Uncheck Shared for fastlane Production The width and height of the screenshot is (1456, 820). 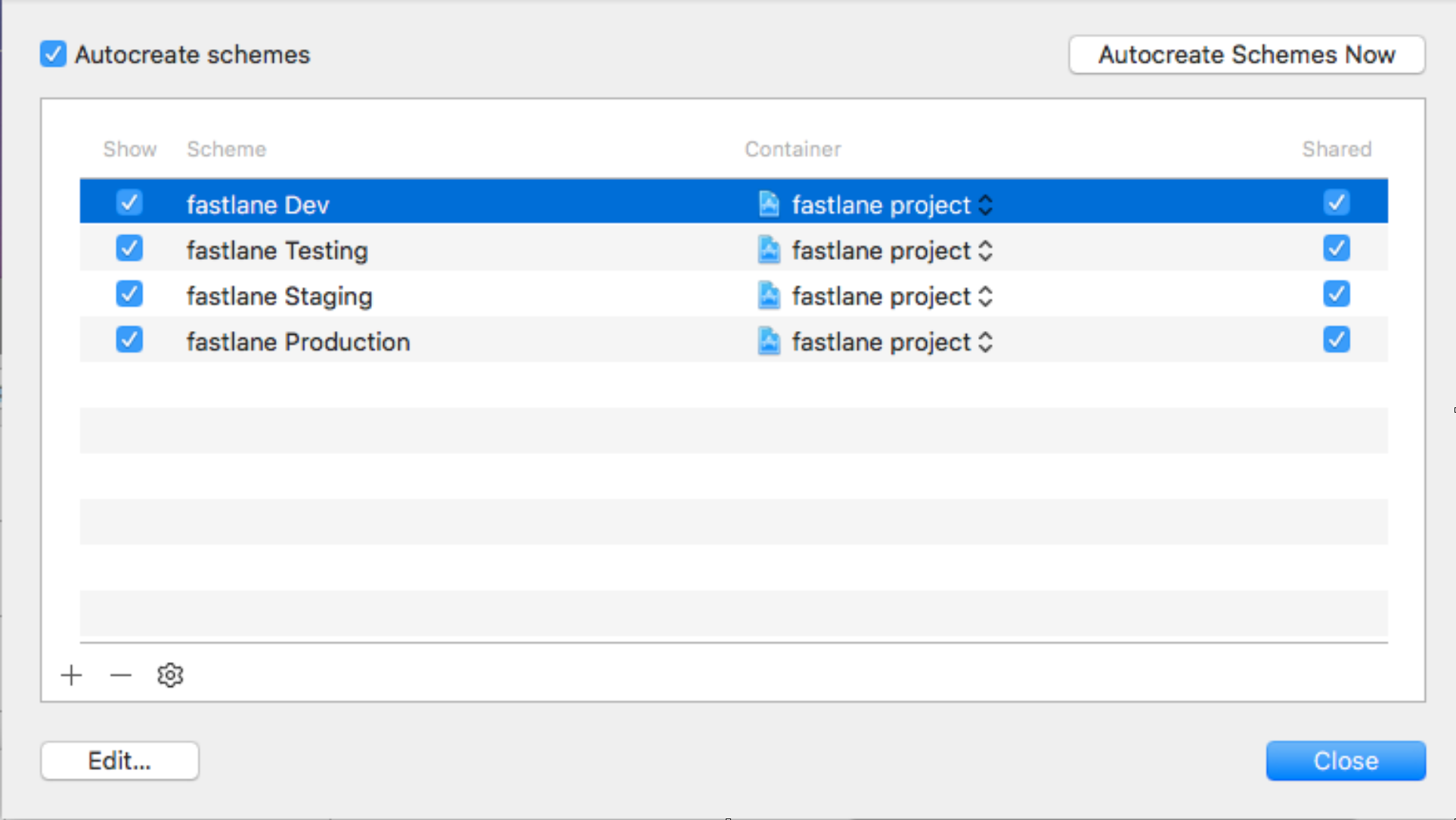click(x=1336, y=340)
